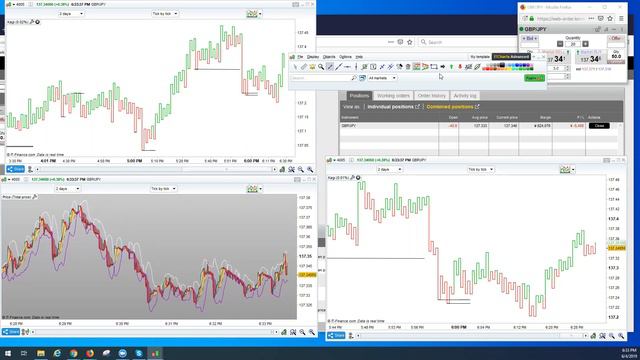The height and width of the screenshot is (360, 640).
Task: Click the search magnifier icon beside instrument search
Action: click(x=354, y=78)
